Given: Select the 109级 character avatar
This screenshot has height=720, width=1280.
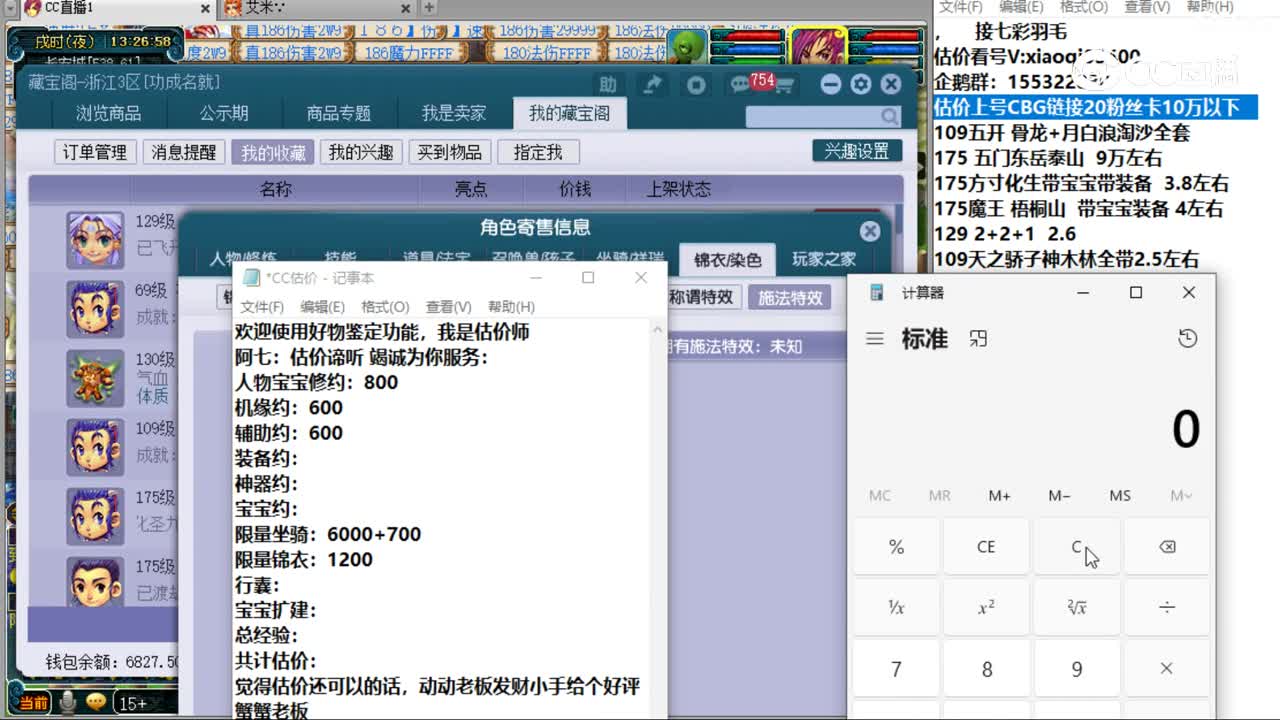Looking at the screenshot, I should [x=95, y=447].
